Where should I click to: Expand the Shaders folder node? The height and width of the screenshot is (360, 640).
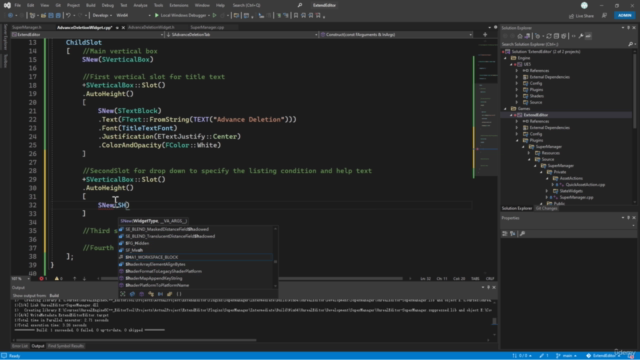coord(517,96)
